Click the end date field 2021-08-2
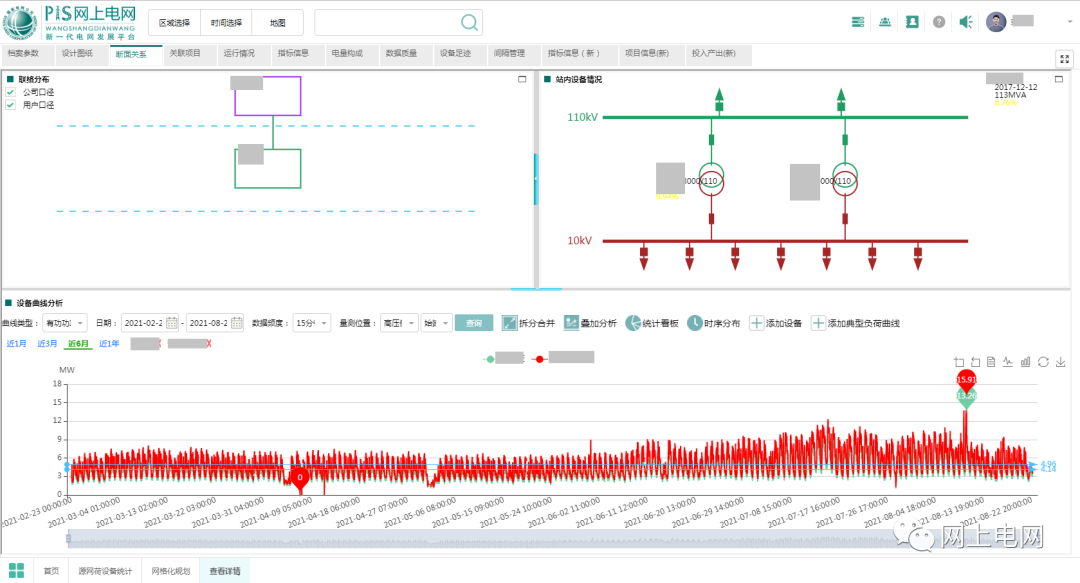 pyautogui.click(x=215, y=323)
